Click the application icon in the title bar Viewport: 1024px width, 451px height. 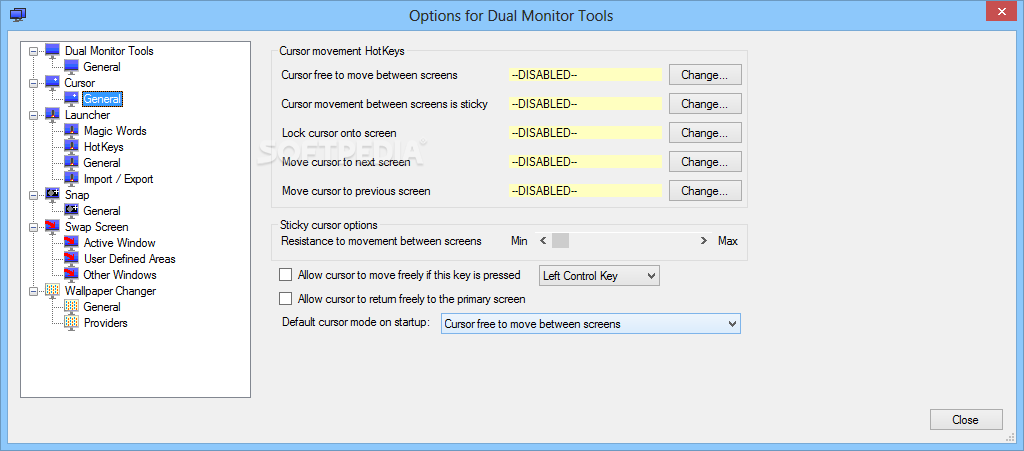19,14
